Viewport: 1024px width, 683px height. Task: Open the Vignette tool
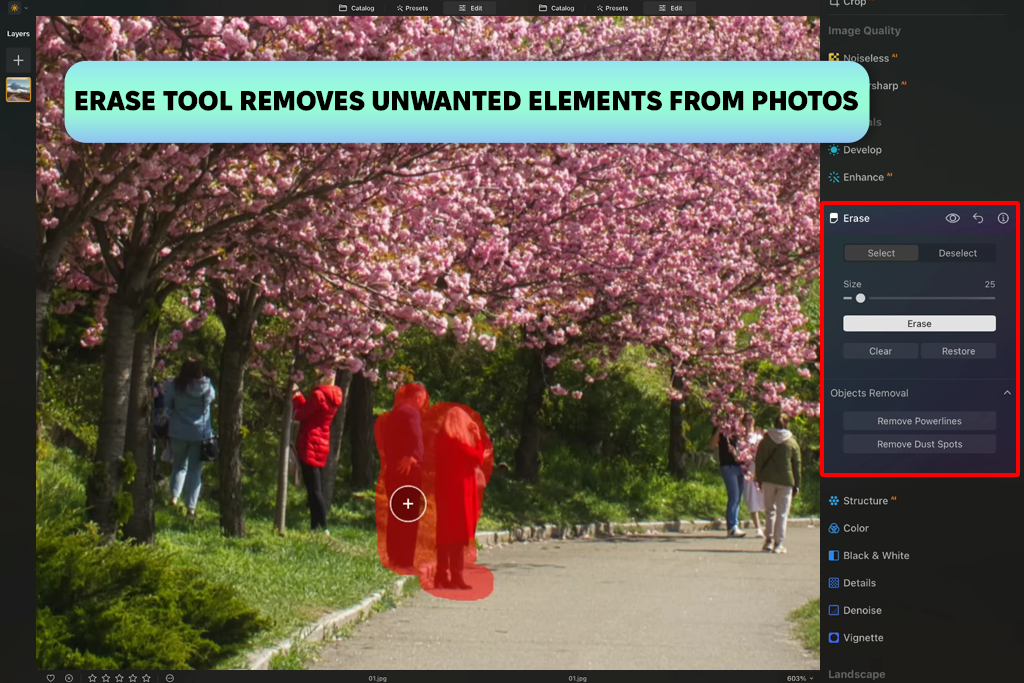(x=856, y=638)
